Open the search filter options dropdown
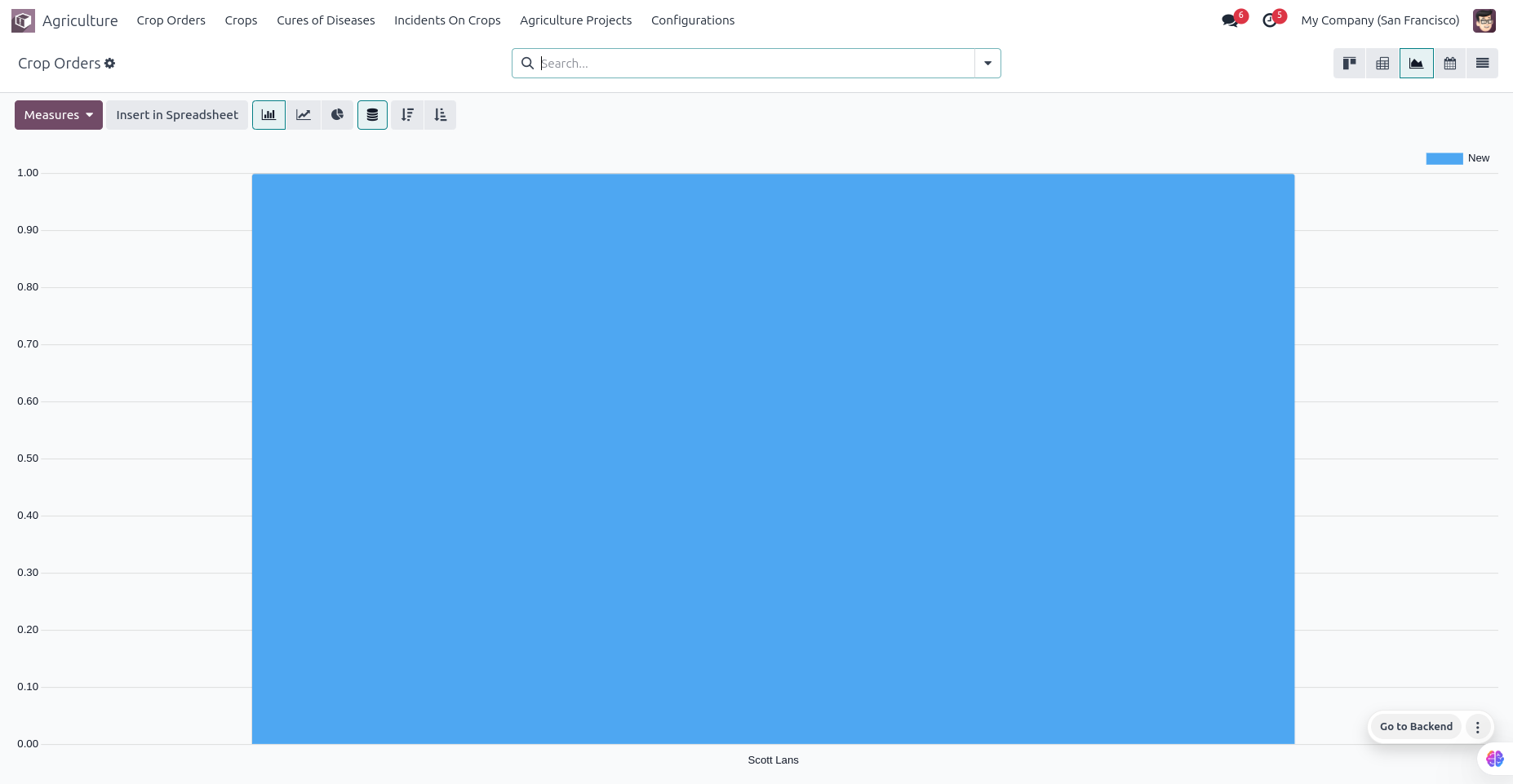The width and height of the screenshot is (1513, 784). [987, 64]
